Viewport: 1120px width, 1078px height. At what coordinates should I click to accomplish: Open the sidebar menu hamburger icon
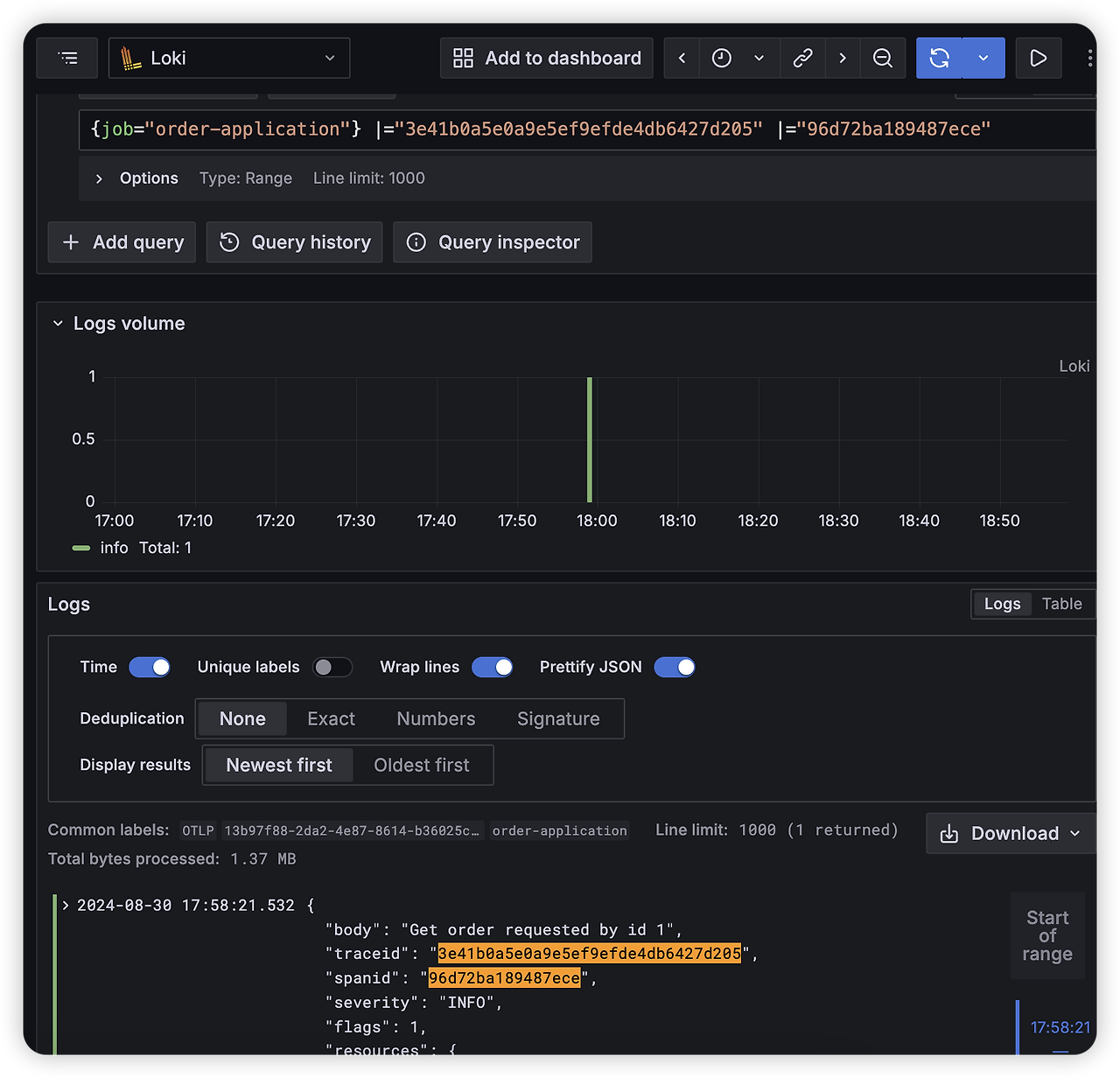tap(67, 58)
